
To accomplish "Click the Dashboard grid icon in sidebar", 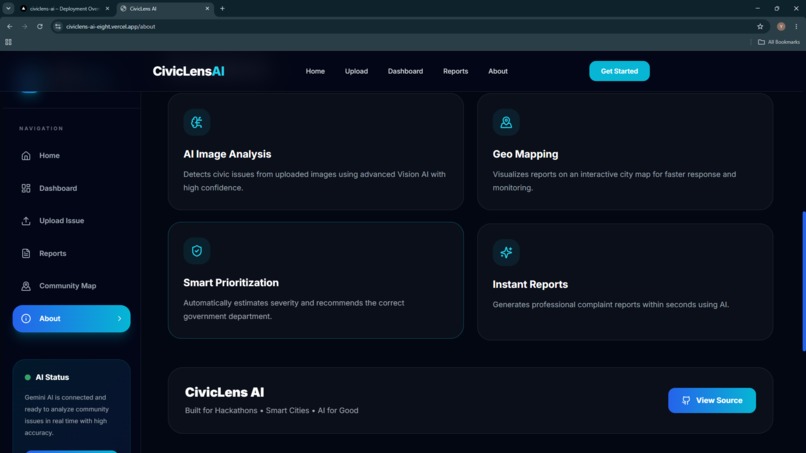I will click(x=26, y=188).
